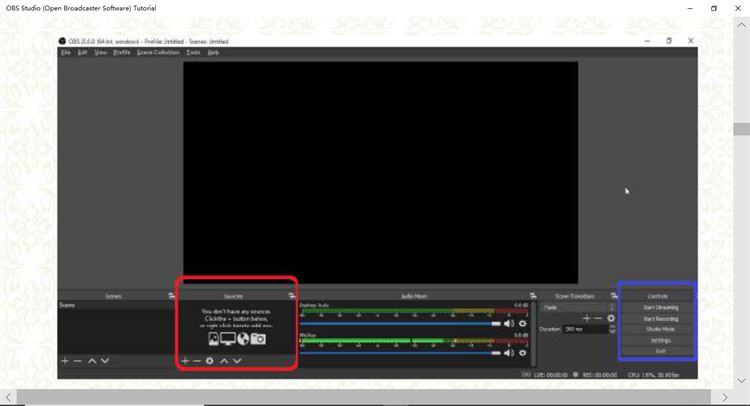The image size is (750, 406).
Task: Undock the Sources panel via its float icon
Action: (292, 296)
